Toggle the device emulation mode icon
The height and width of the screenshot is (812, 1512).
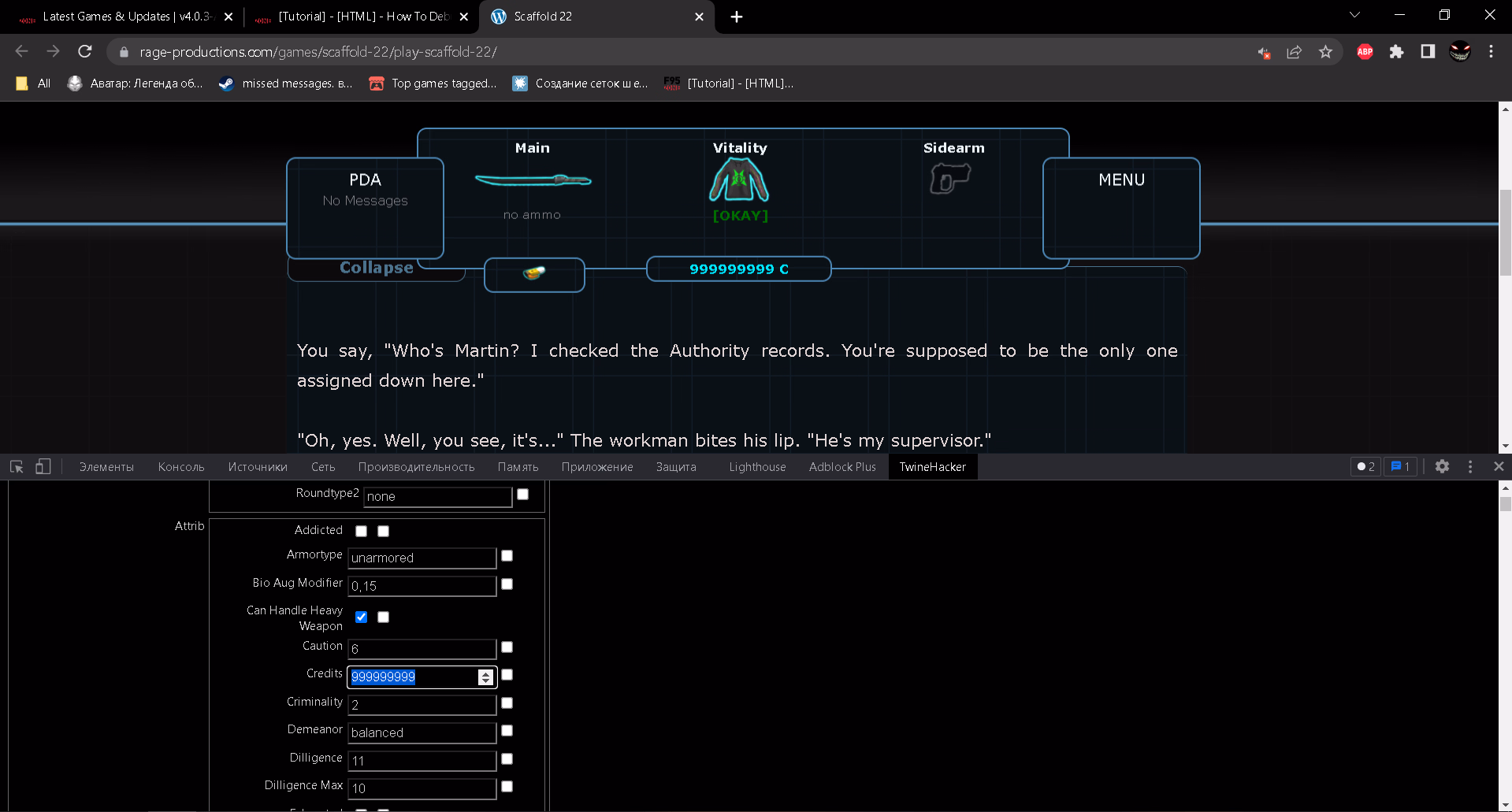(x=43, y=466)
